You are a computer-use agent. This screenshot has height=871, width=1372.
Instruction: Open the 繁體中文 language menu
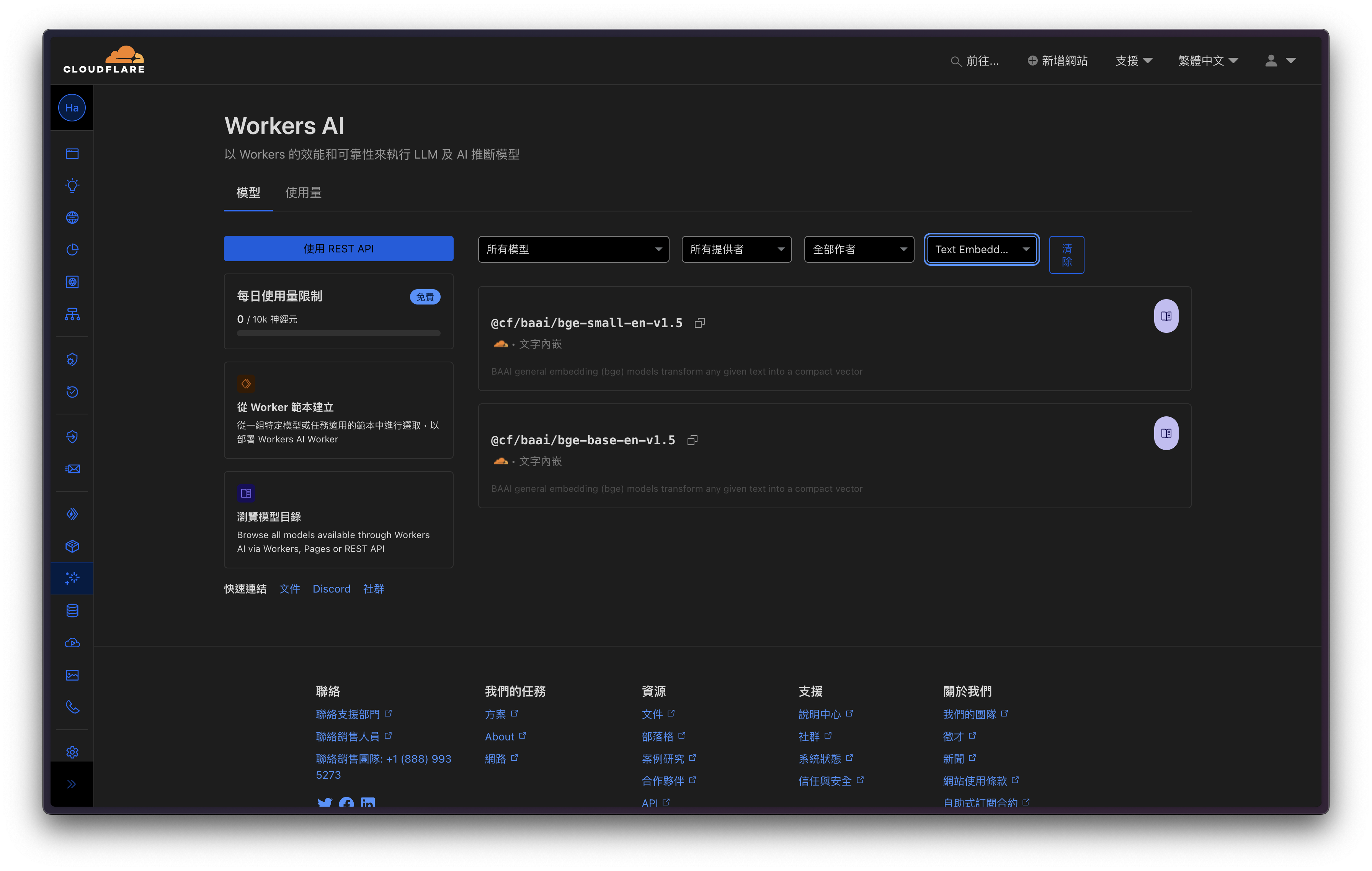coord(1207,61)
